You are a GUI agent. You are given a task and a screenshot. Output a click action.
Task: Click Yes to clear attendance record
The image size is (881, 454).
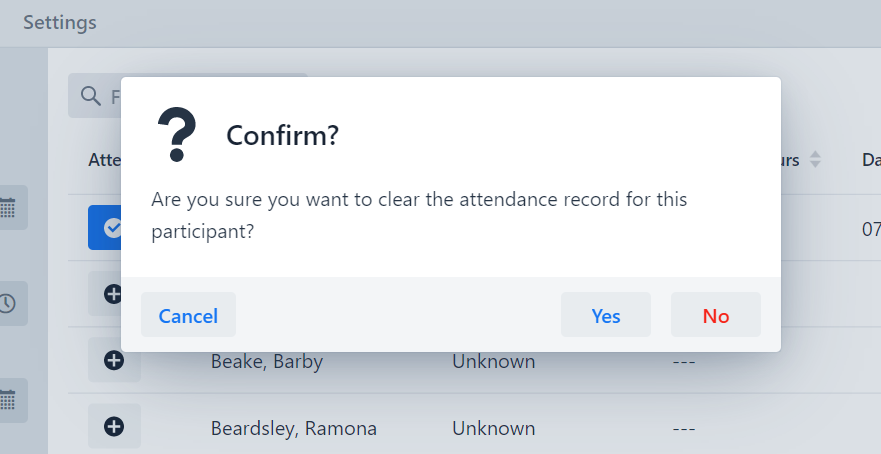point(606,315)
